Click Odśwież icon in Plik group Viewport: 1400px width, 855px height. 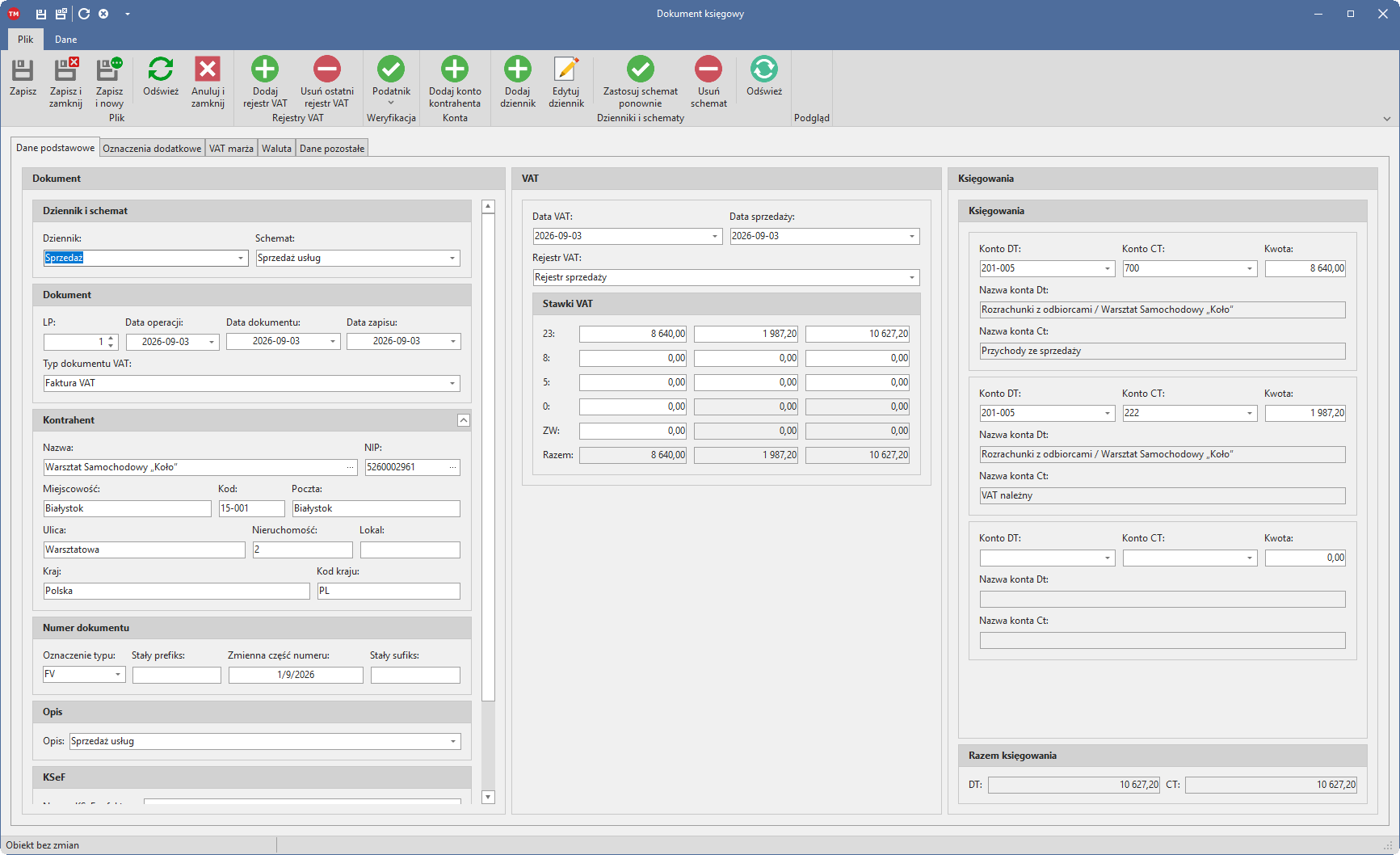(x=161, y=69)
